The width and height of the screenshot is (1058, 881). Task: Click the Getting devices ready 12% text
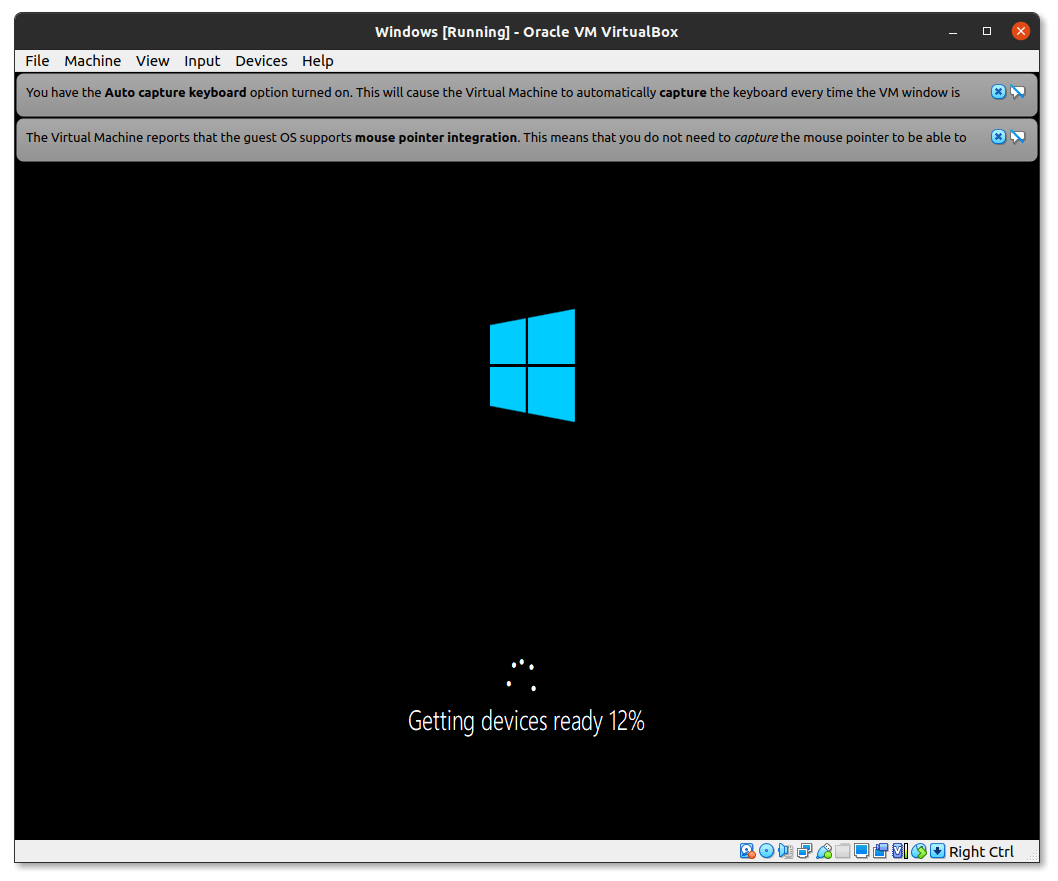(526, 721)
